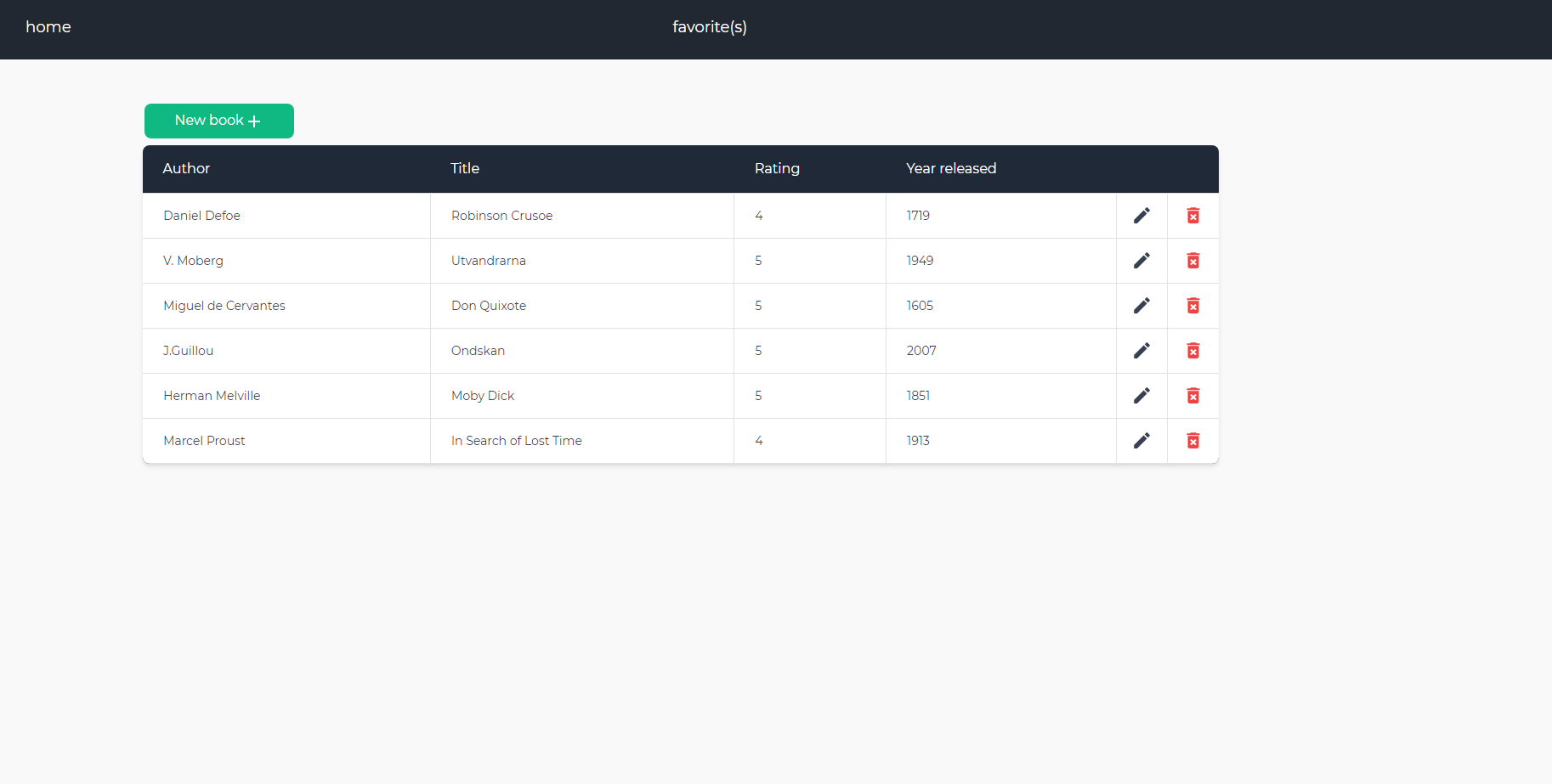Delete the Ondskan book entry
The width and height of the screenshot is (1552, 784).
pyautogui.click(x=1193, y=351)
